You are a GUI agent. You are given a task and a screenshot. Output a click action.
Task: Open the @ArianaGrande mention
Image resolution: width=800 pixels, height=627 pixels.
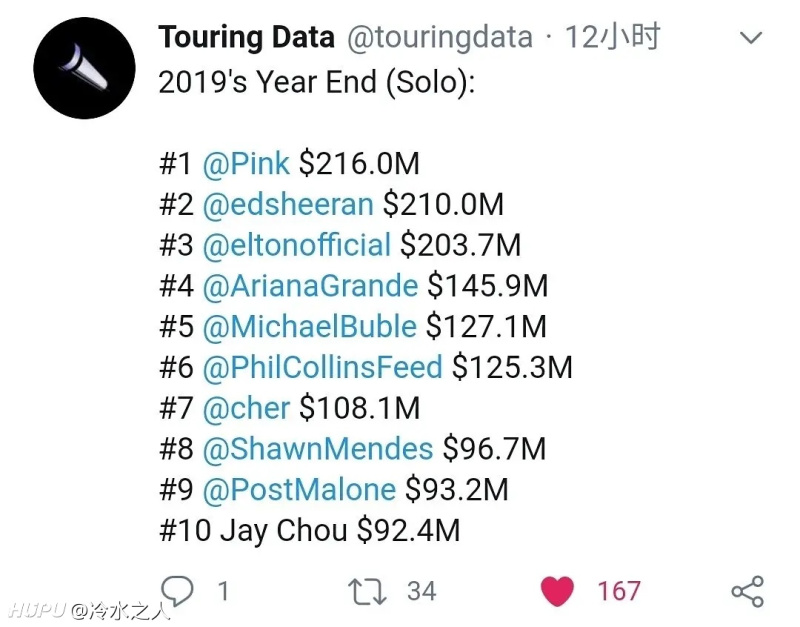tap(310, 285)
